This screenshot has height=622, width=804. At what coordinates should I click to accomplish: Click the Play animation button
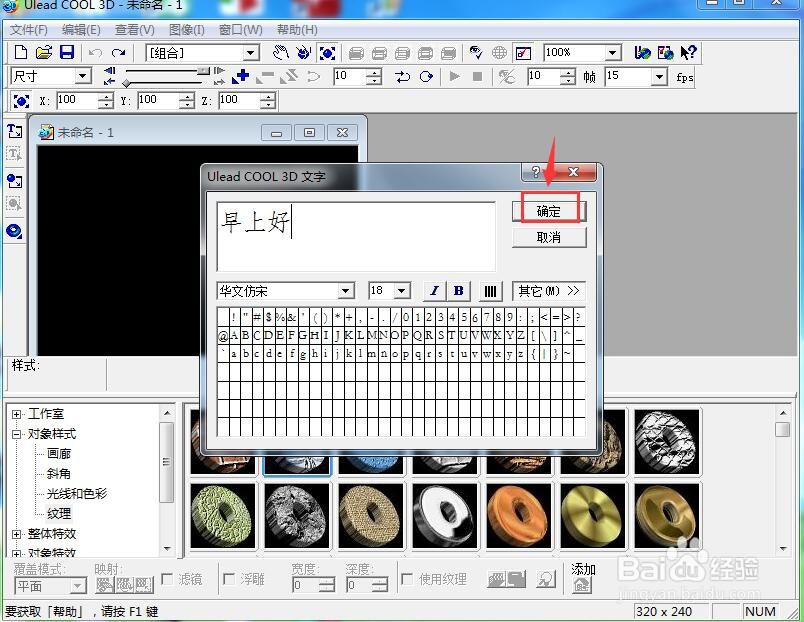(454, 76)
